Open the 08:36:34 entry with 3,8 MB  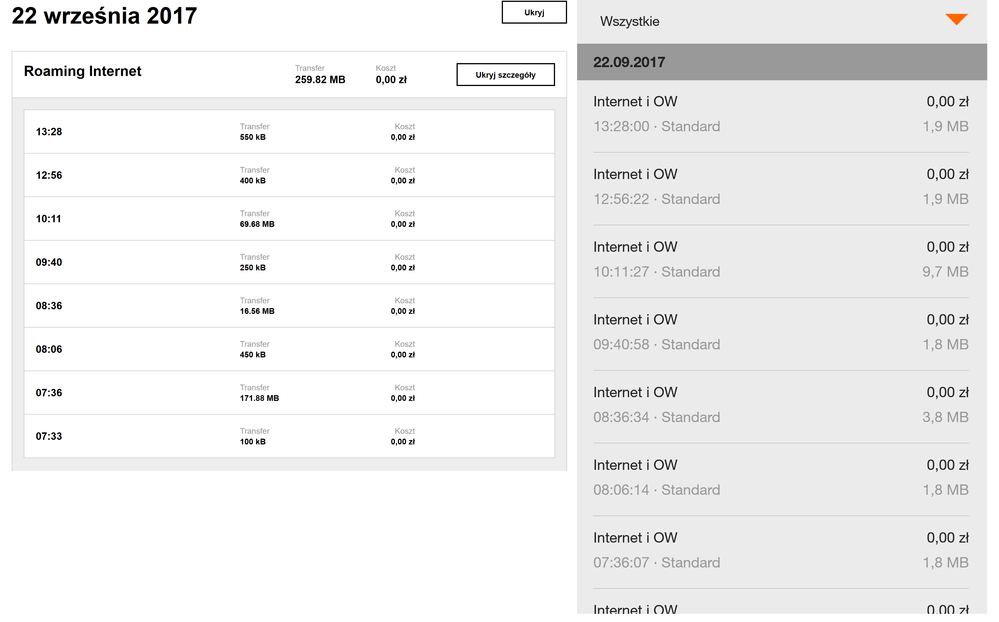pyautogui.click(x=780, y=405)
